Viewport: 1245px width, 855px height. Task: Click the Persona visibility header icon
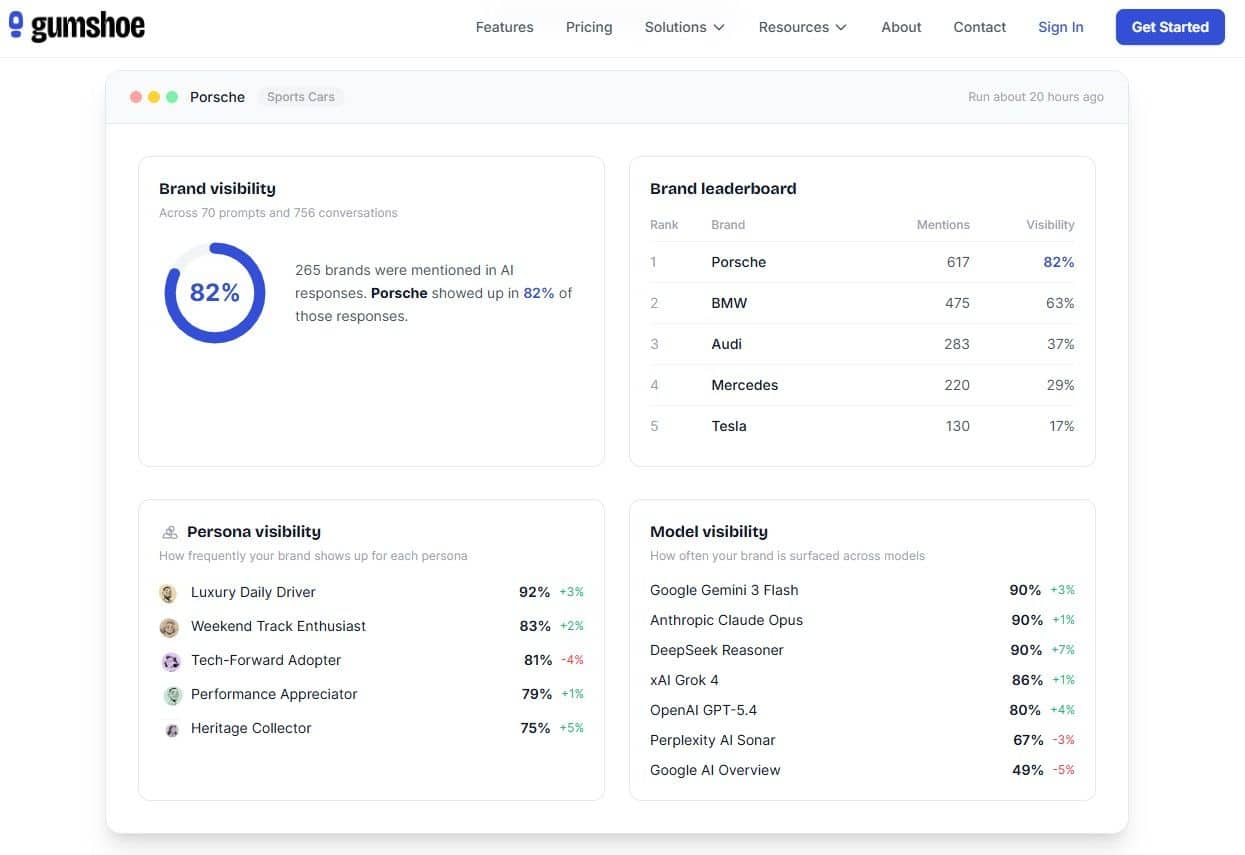pos(169,532)
